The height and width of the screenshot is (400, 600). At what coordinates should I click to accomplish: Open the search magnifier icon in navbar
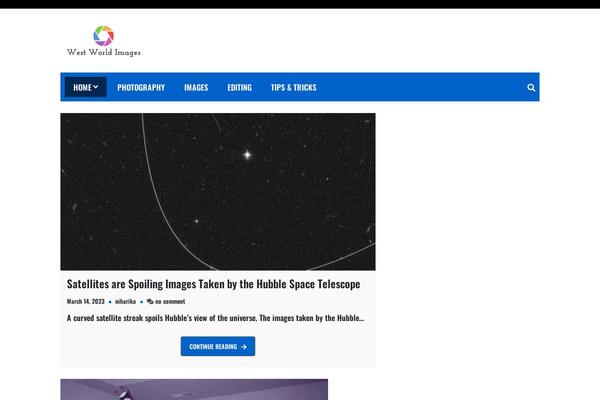531,88
